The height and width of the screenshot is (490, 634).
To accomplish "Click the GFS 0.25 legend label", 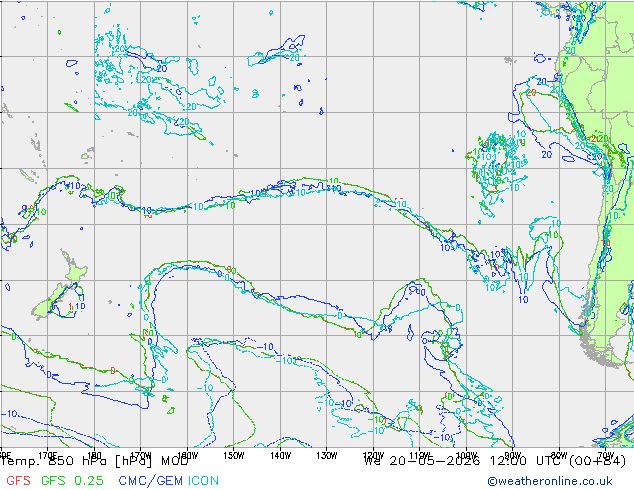I will tap(72, 481).
